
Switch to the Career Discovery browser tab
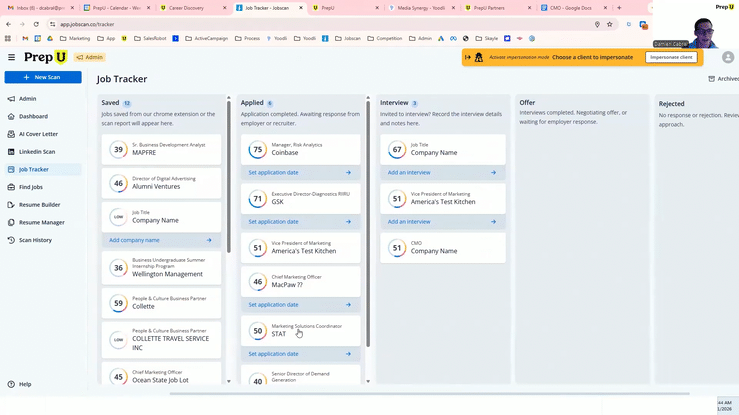[193, 8]
